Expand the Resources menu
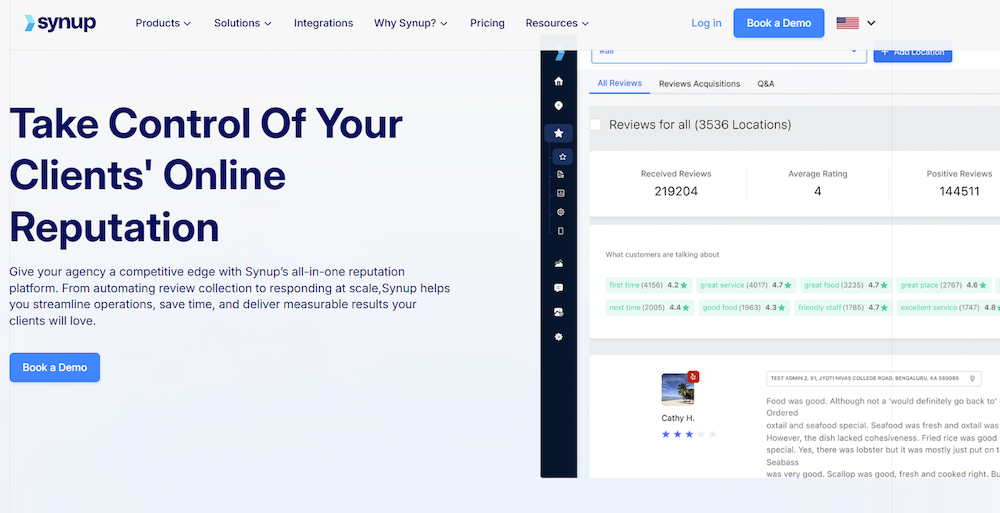This screenshot has height=513, width=1000. pos(557,23)
